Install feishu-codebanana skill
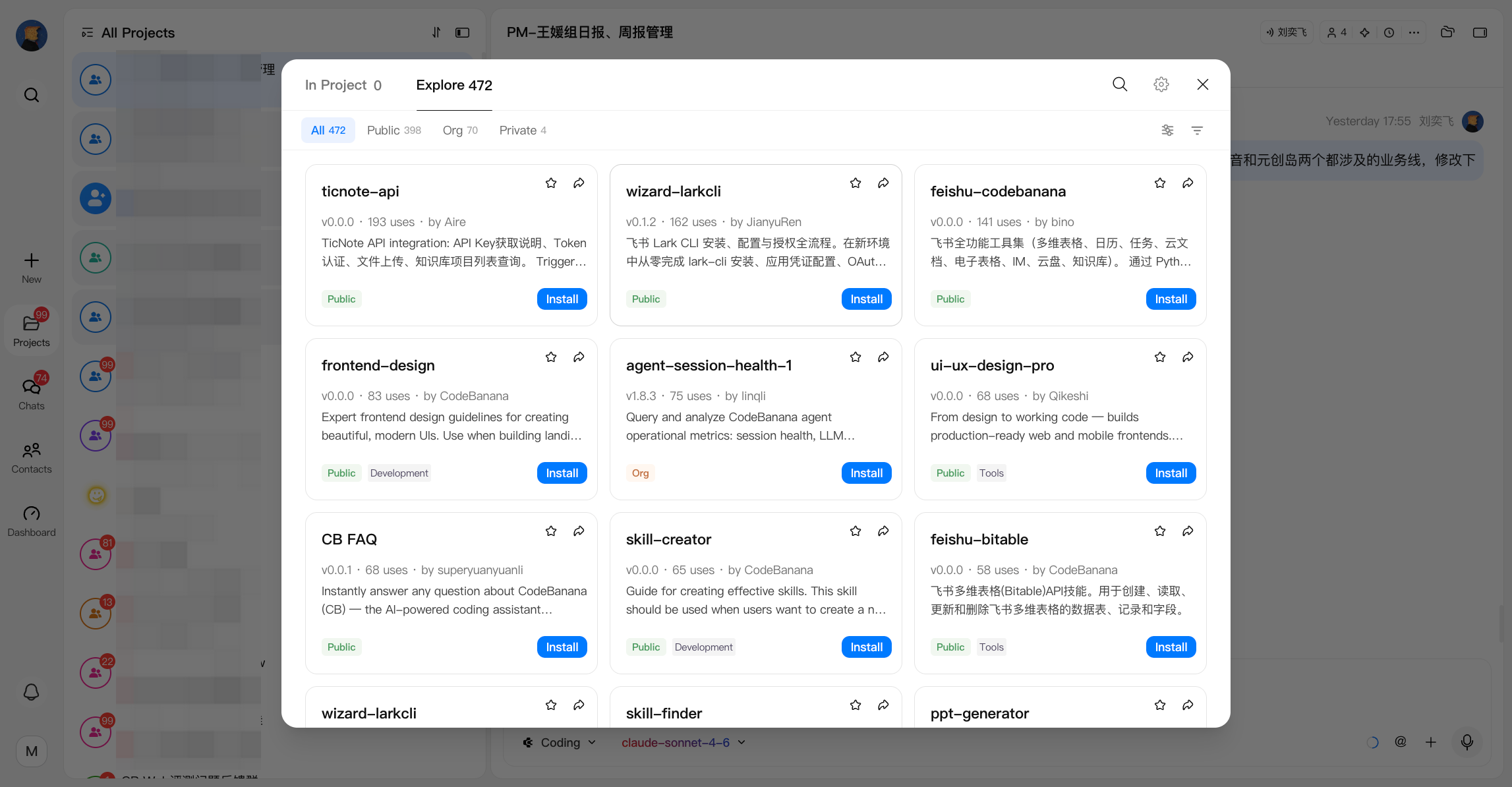The height and width of the screenshot is (787, 1512). (1171, 299)
